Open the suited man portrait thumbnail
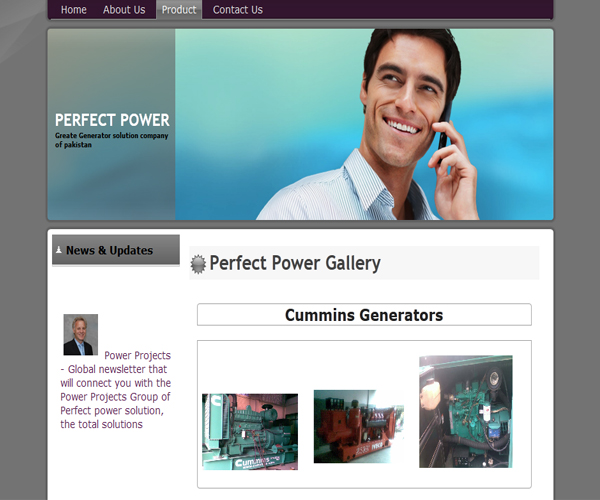 [80, 335]
